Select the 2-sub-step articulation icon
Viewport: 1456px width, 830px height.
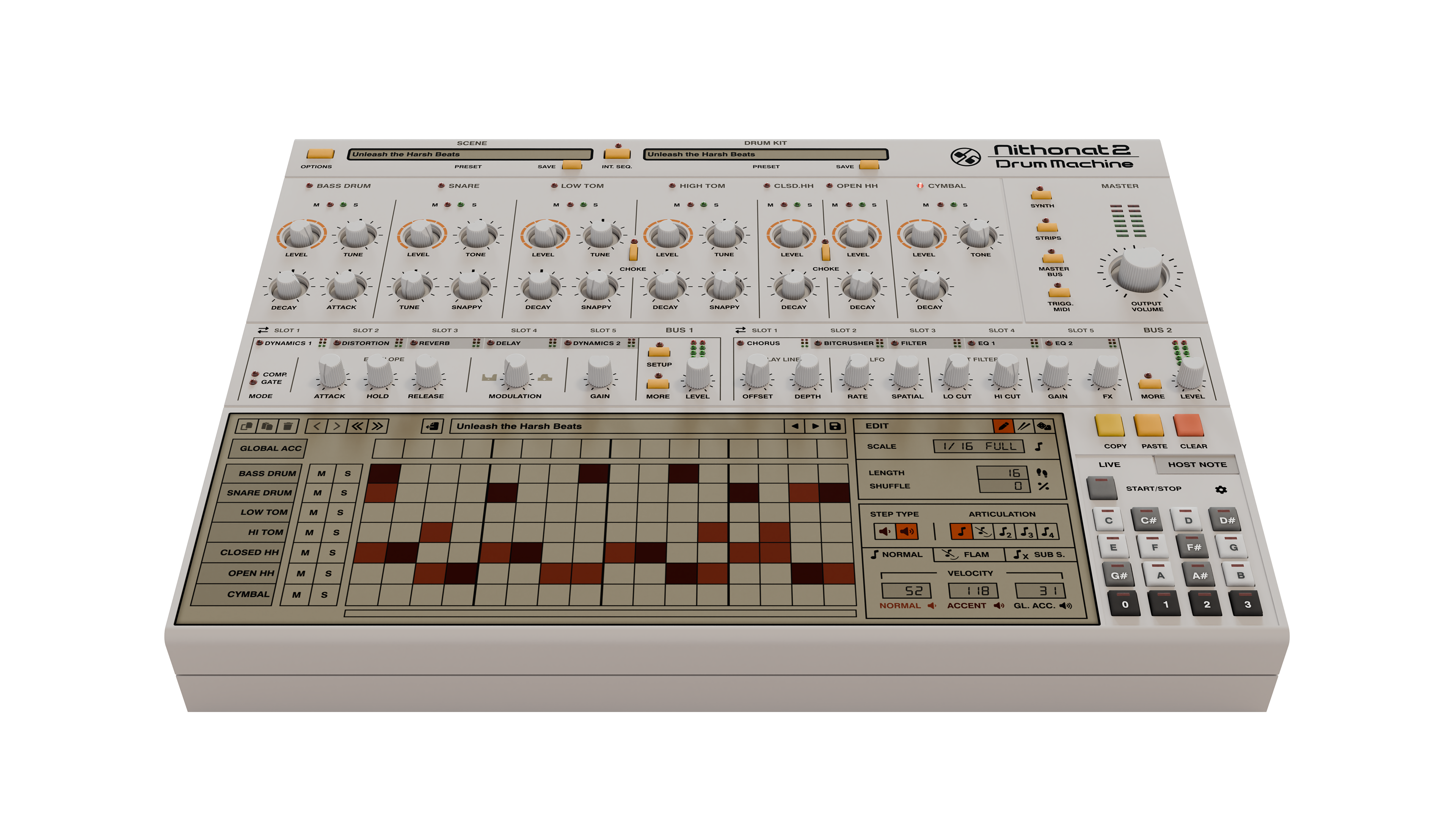coord(1004,531)
